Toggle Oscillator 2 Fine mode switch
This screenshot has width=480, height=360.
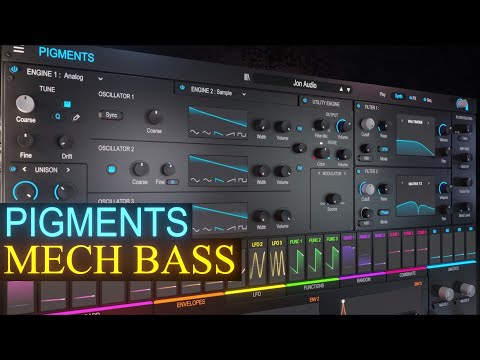click(172, 182)
